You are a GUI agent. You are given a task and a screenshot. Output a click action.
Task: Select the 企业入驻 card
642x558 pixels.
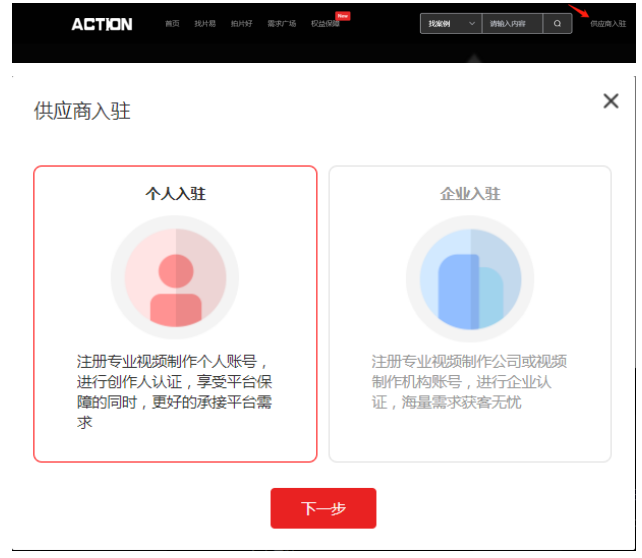coord(470,314)
